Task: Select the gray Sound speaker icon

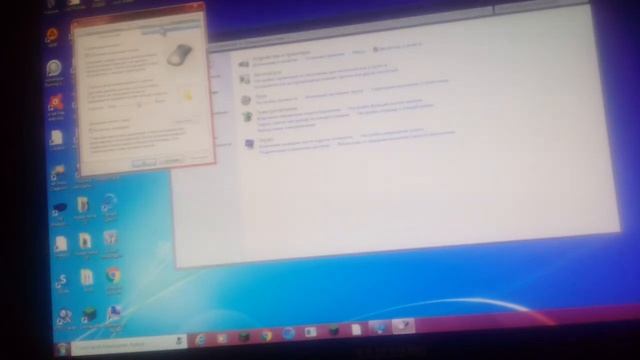Action: click(x=245, y=100)
